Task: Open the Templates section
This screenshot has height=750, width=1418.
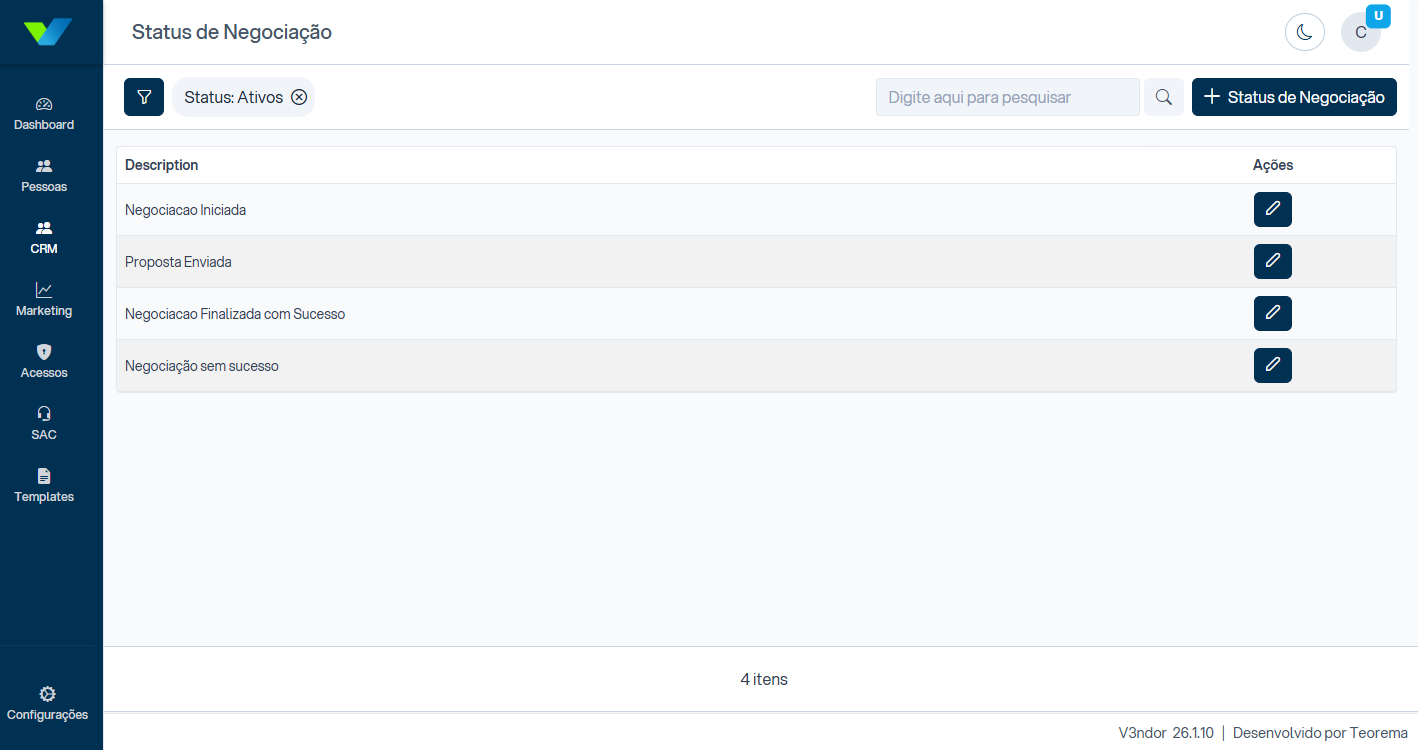Action: pyautogui.click(x=44, y=486)
